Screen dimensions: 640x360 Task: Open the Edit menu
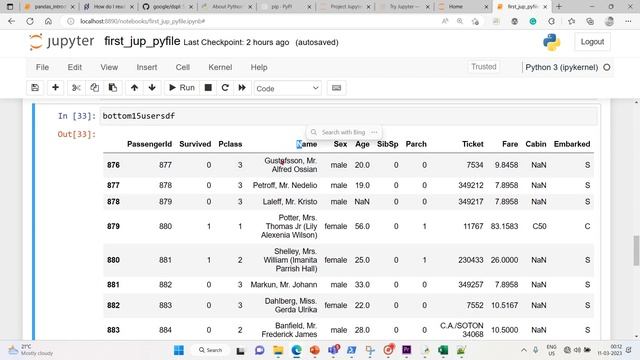click(x=75, y=67)
